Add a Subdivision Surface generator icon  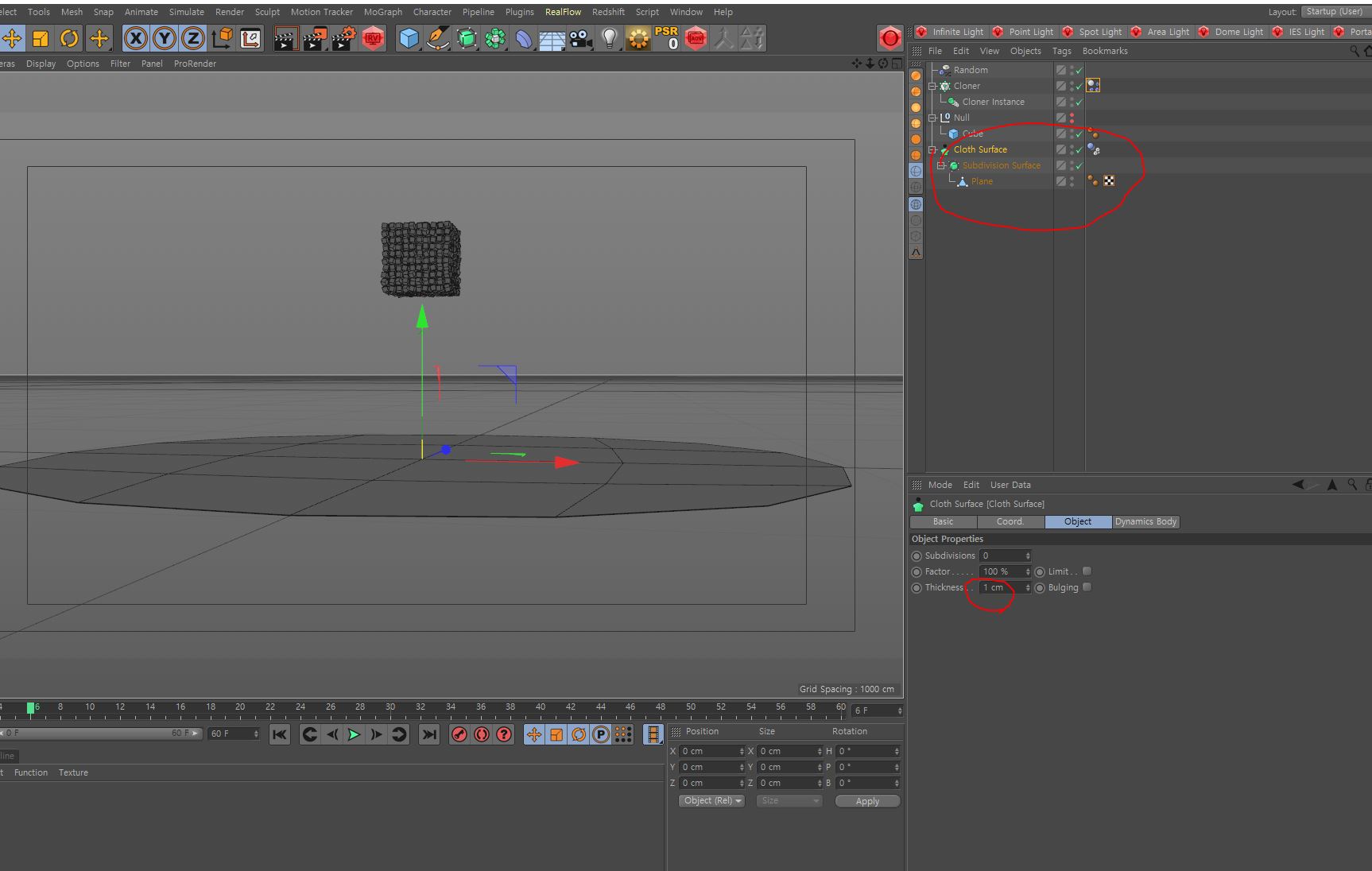467,38
